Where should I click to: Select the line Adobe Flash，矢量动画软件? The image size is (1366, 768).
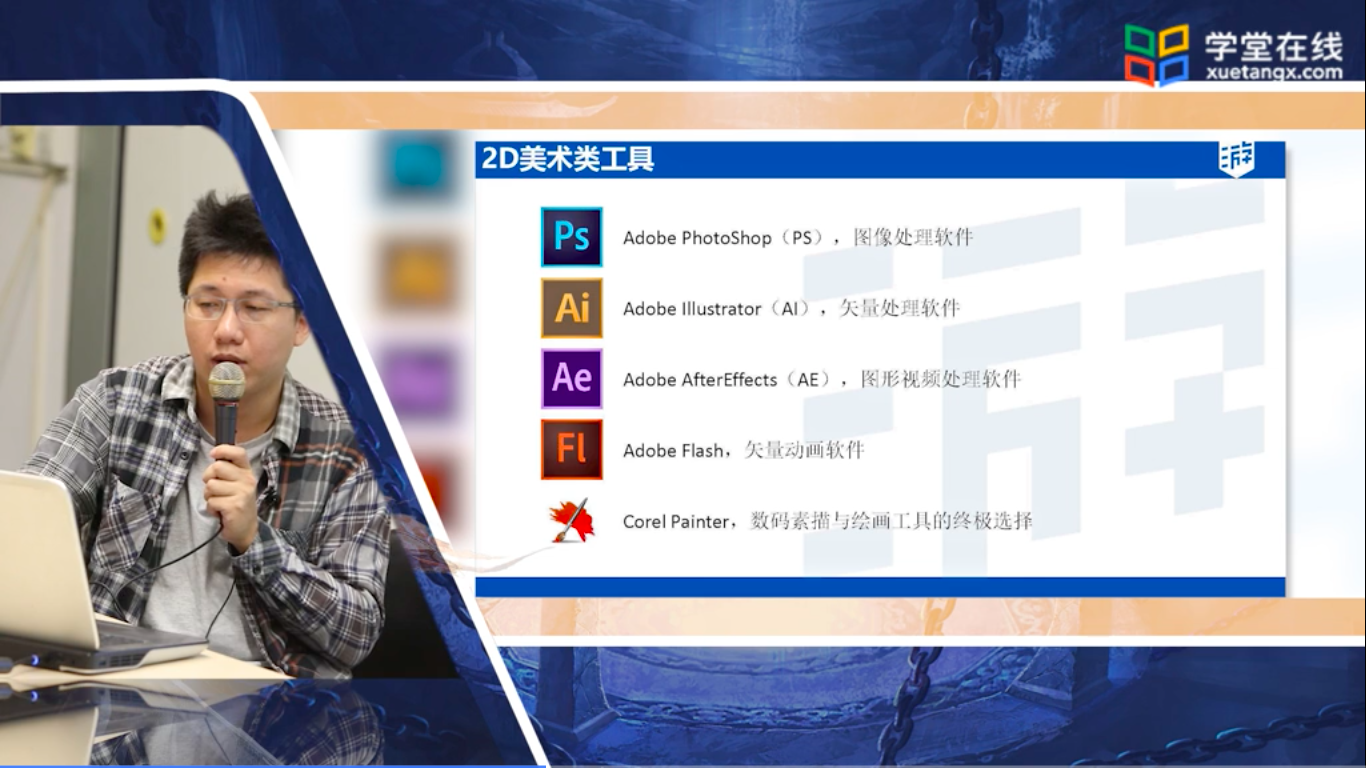tap(743, 451)
